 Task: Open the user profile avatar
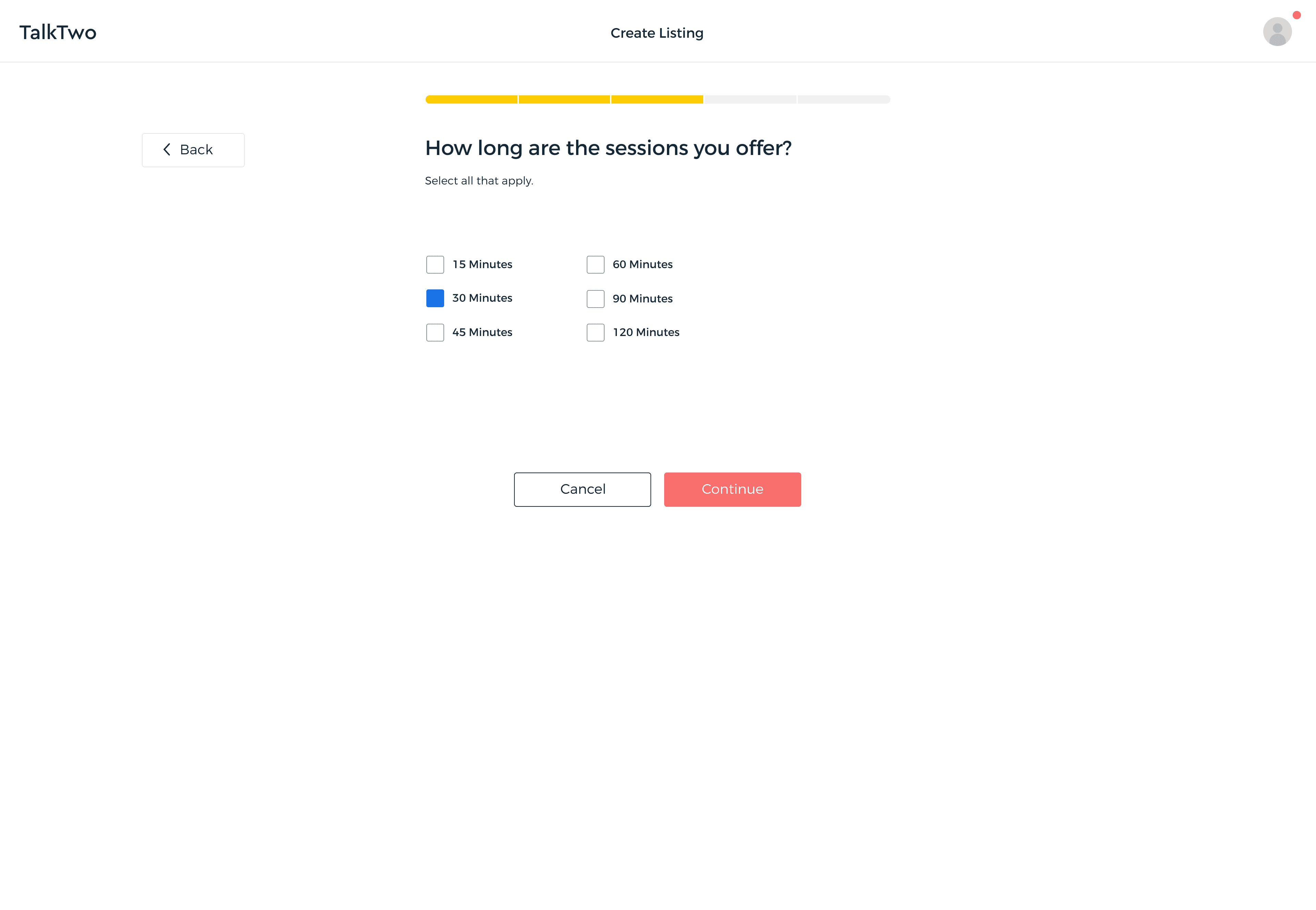click(1277, 31)
